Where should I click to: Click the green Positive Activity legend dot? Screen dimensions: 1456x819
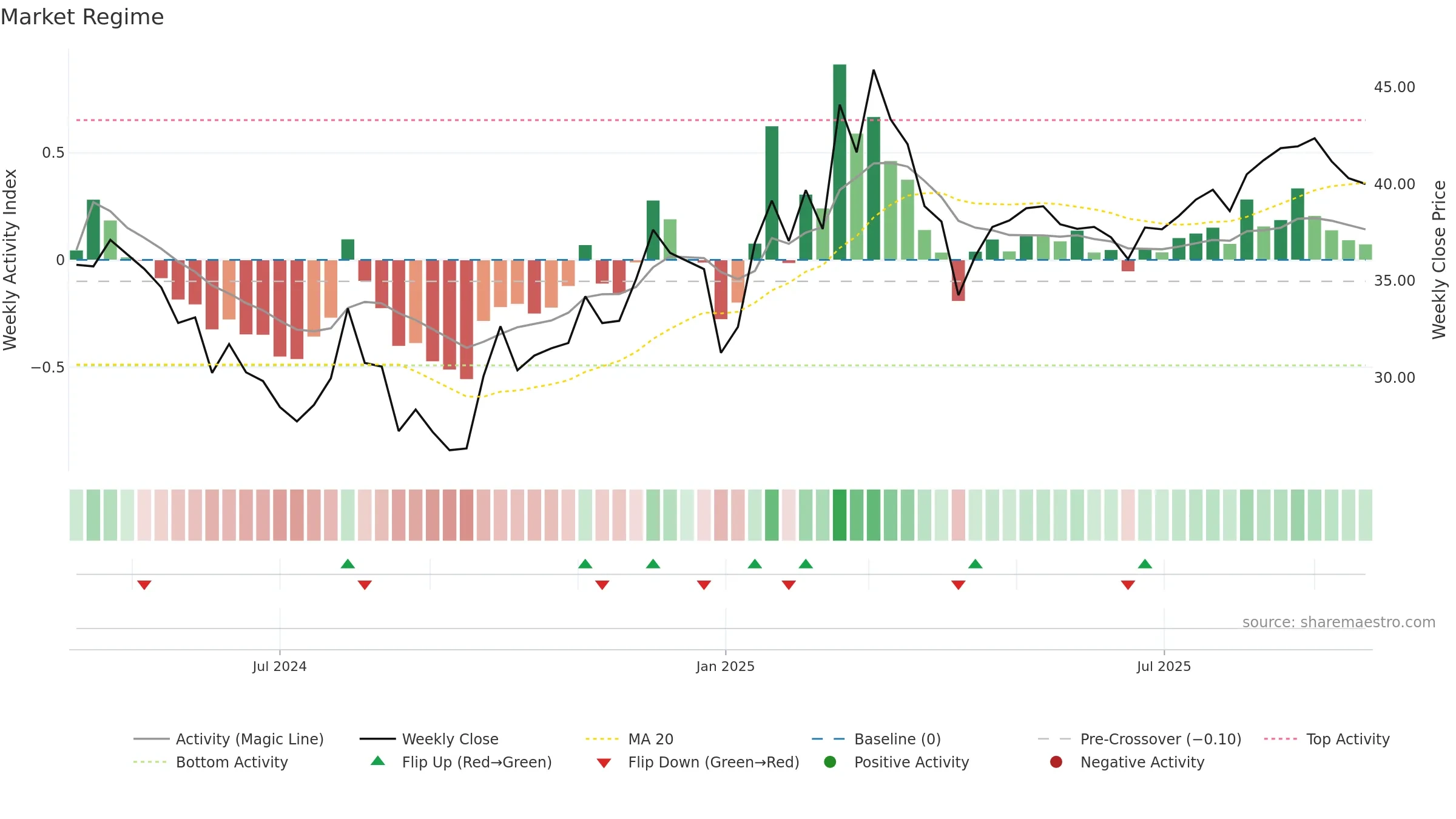tap(830, 762)
